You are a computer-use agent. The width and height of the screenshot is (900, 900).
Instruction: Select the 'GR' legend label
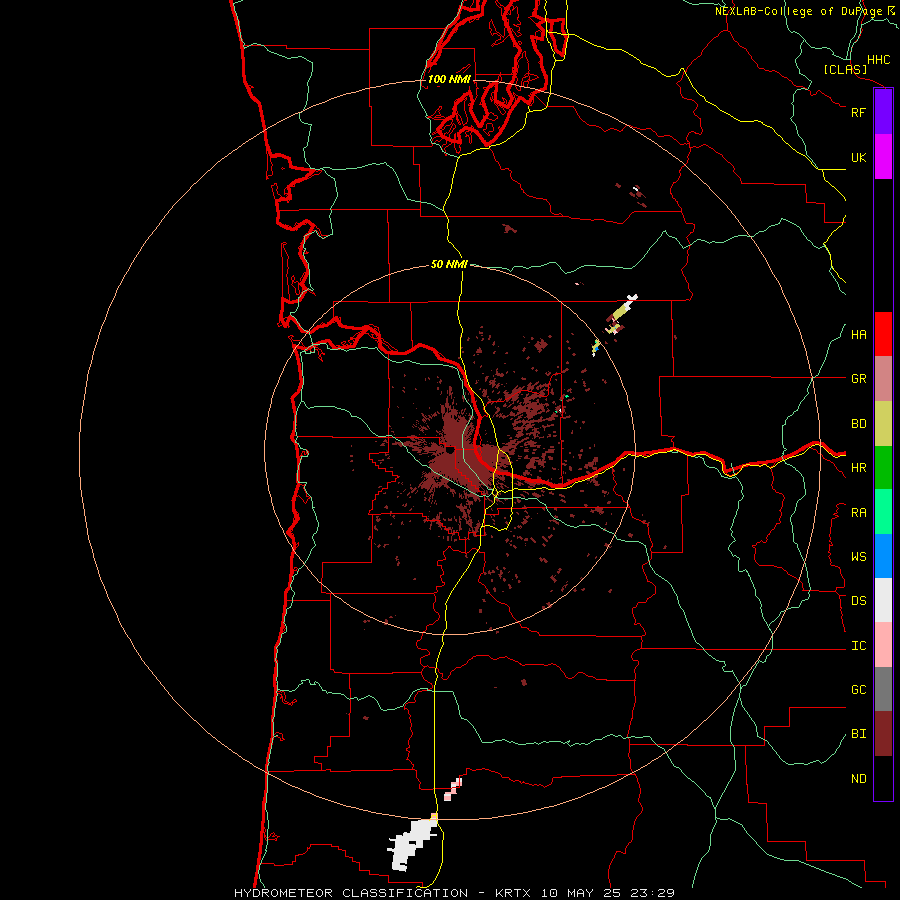pos(858,379)
